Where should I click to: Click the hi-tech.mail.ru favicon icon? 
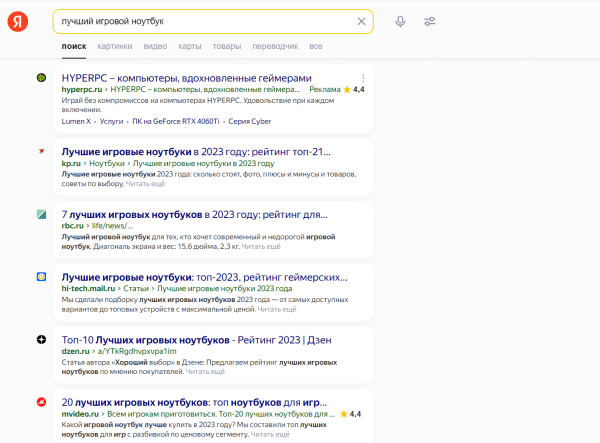tap(41, 276)
